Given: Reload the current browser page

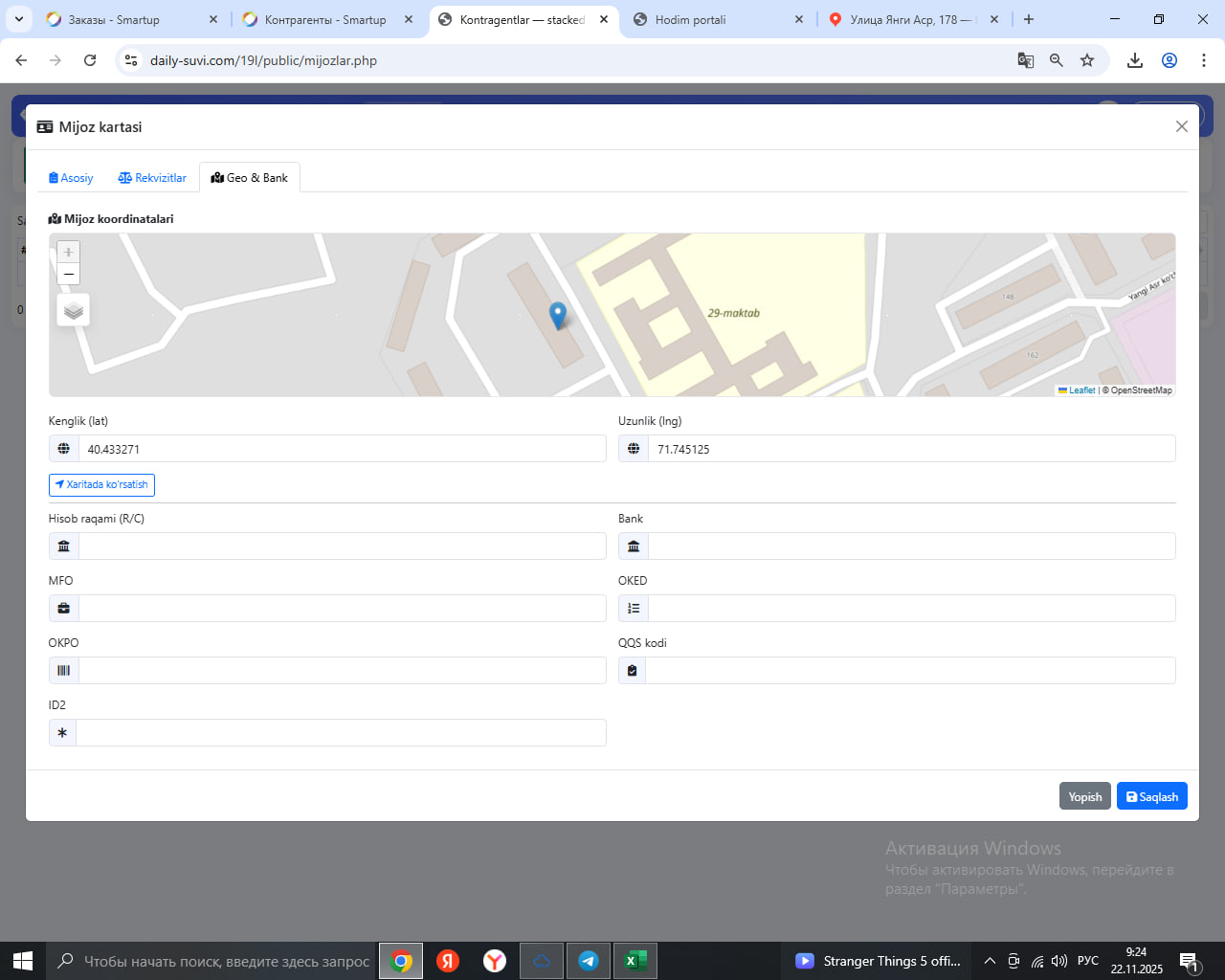Looking at the screenshot, I should (x=90, y=60).
